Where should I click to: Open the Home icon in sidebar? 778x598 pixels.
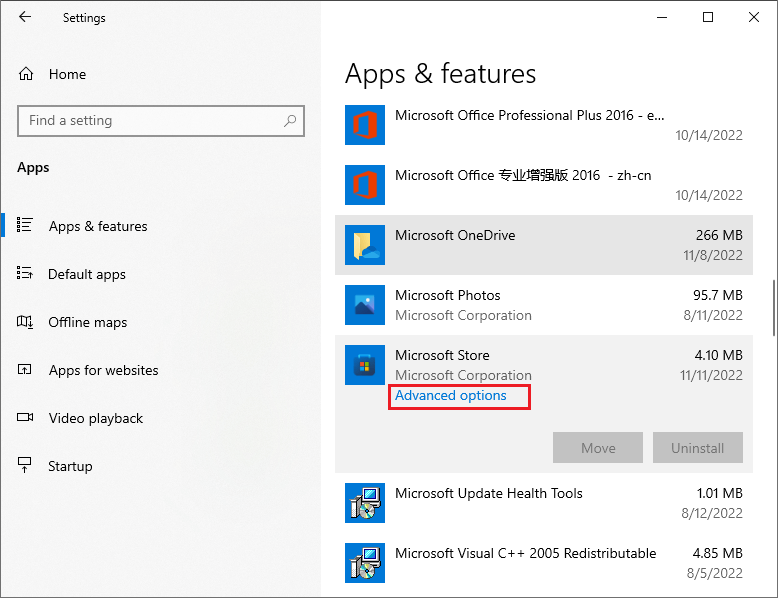coord(26,74)
